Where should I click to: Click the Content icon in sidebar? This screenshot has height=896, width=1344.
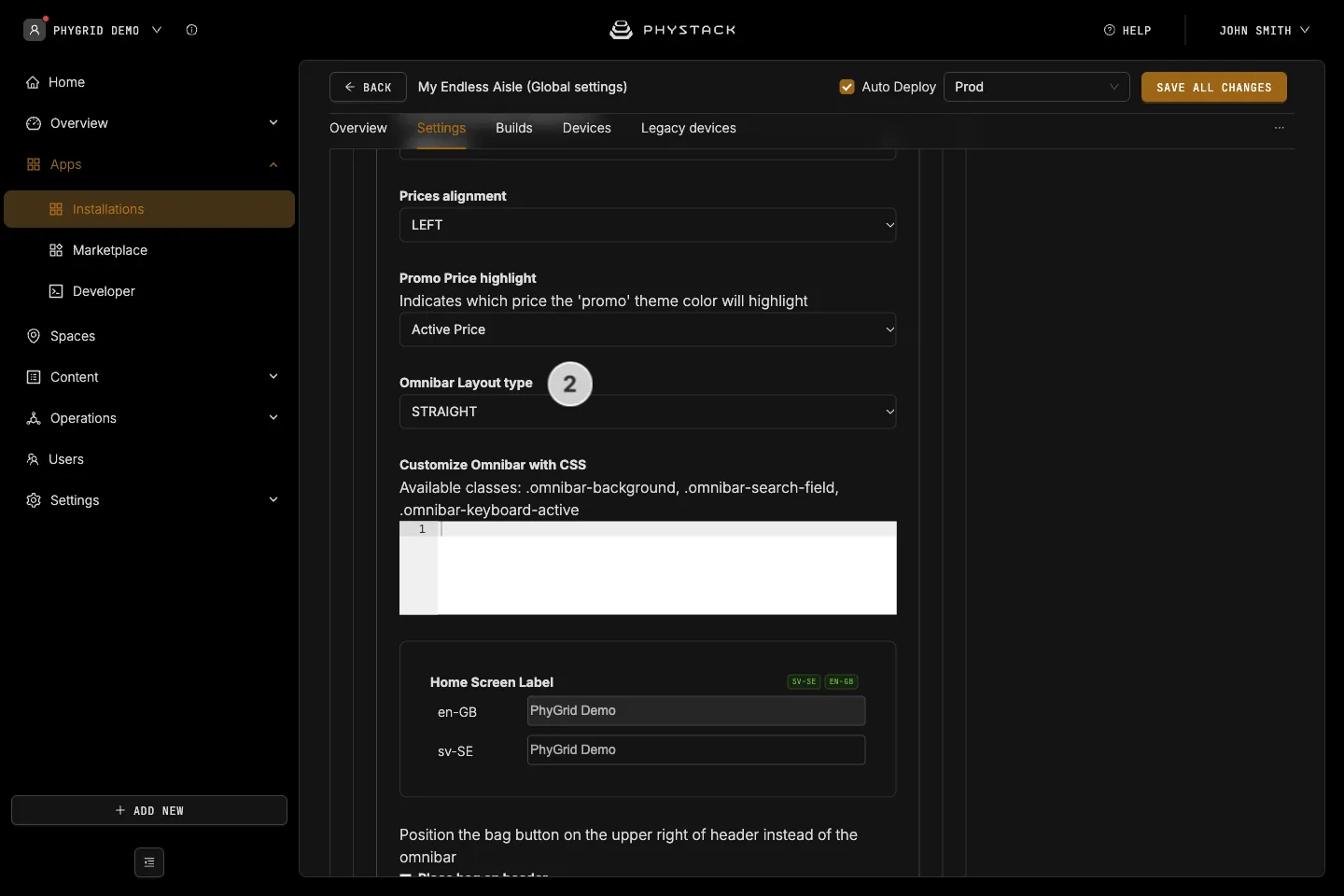pos(34,377)
